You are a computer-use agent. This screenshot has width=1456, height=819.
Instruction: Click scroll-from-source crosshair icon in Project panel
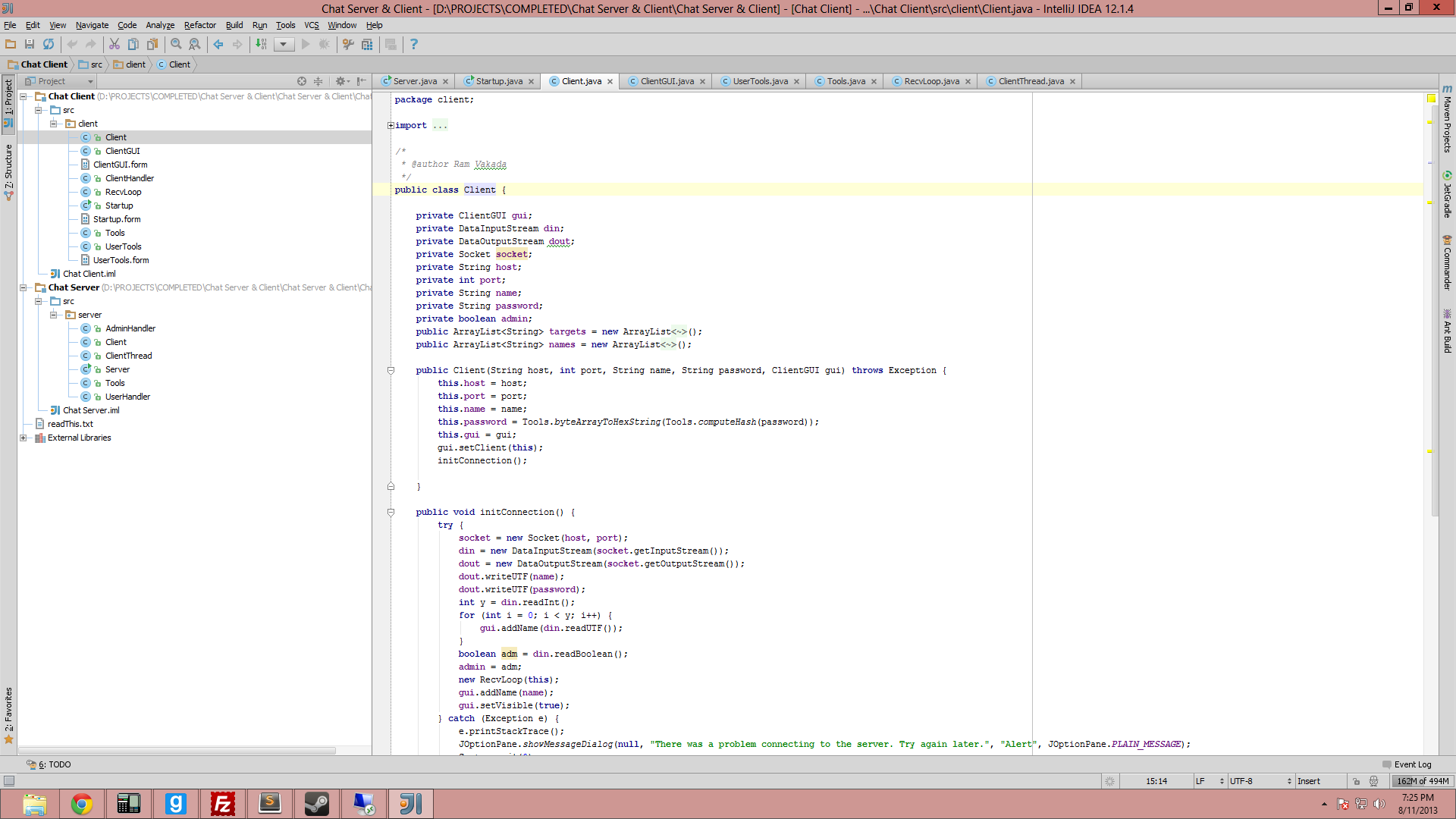point(302,81)
